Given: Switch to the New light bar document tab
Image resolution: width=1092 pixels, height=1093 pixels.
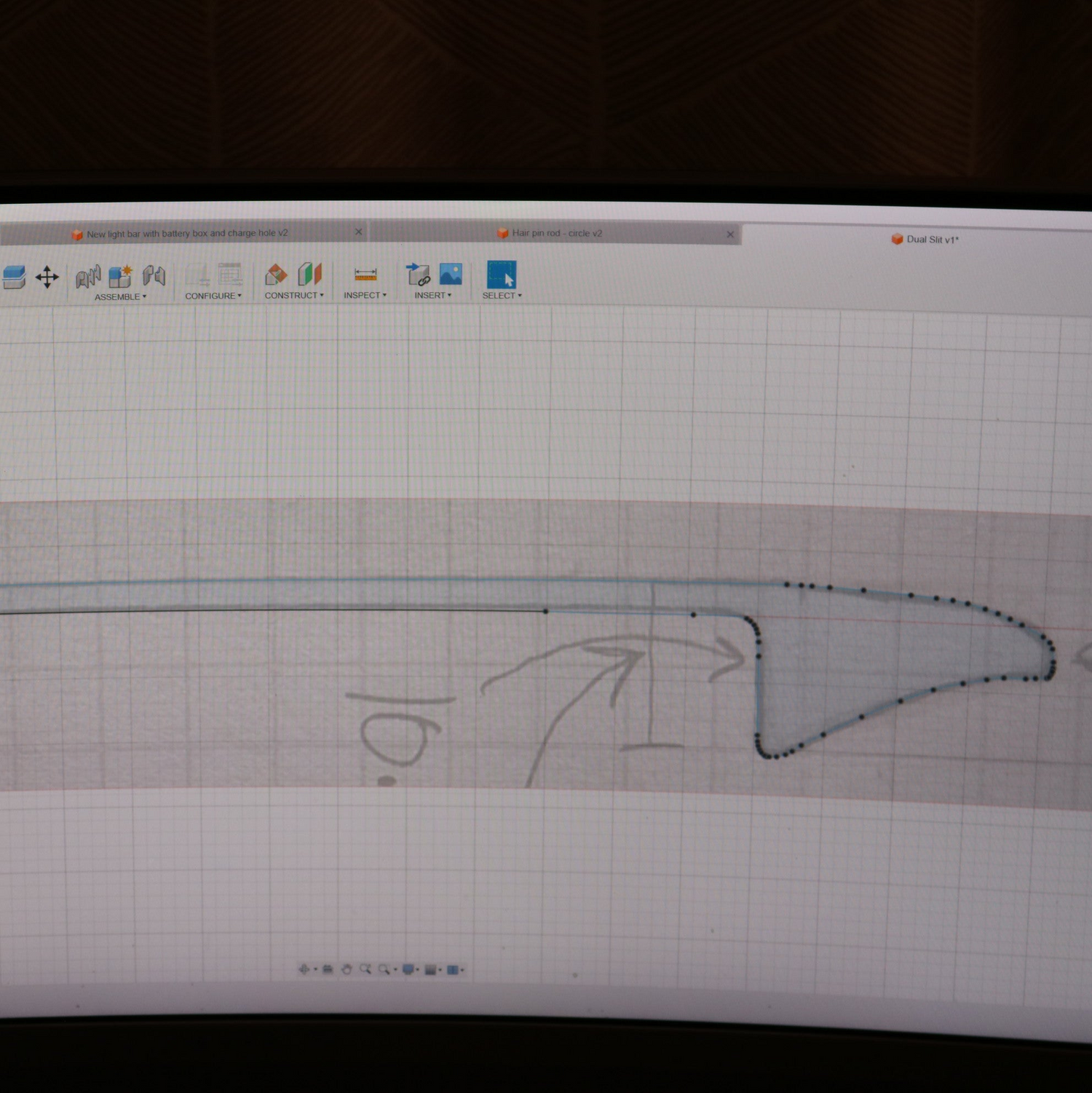Looking at the screenshot, I should click(x=186, y=234).
